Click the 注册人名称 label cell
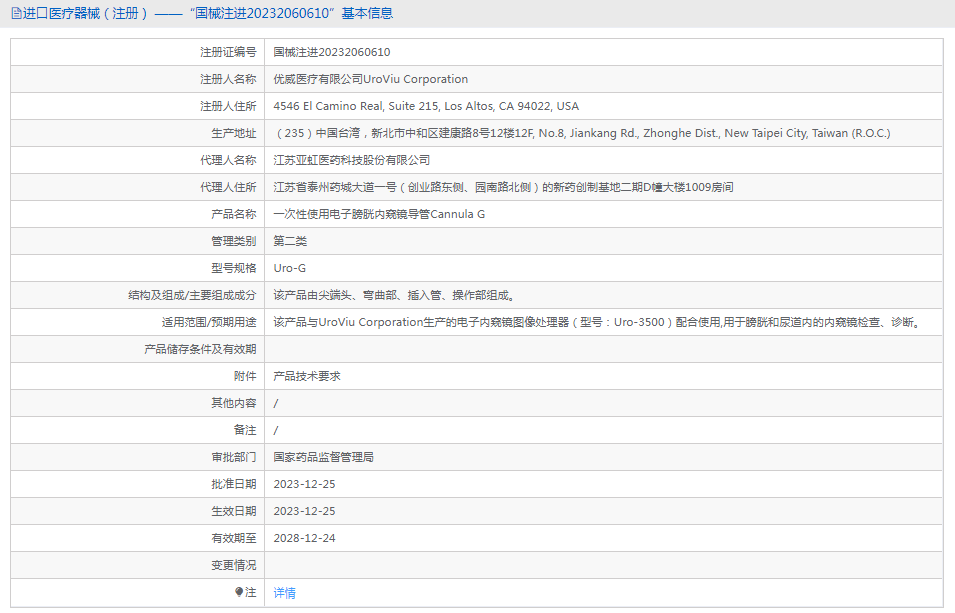955x613 pixels. point(138,79)
